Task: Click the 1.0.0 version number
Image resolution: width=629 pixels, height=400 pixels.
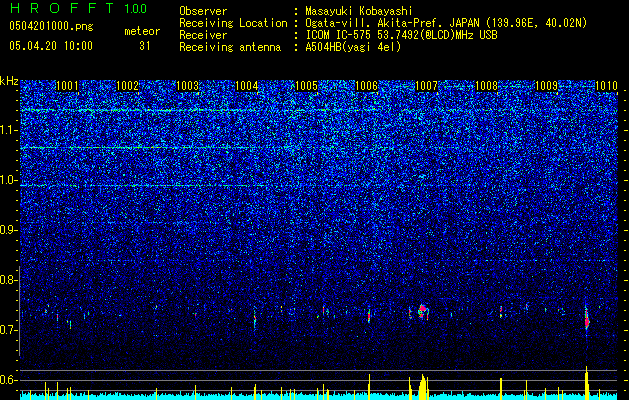Action: pyautogui.click(x=135, y=8)
